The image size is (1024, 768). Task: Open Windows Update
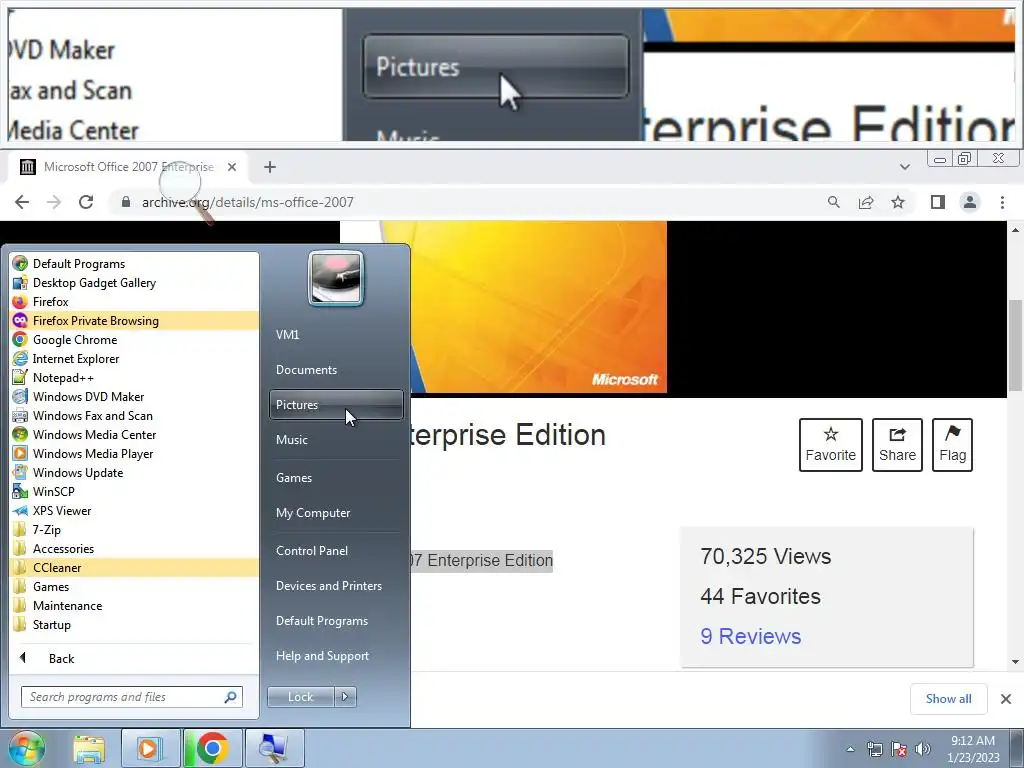click(x=135, y=472)
